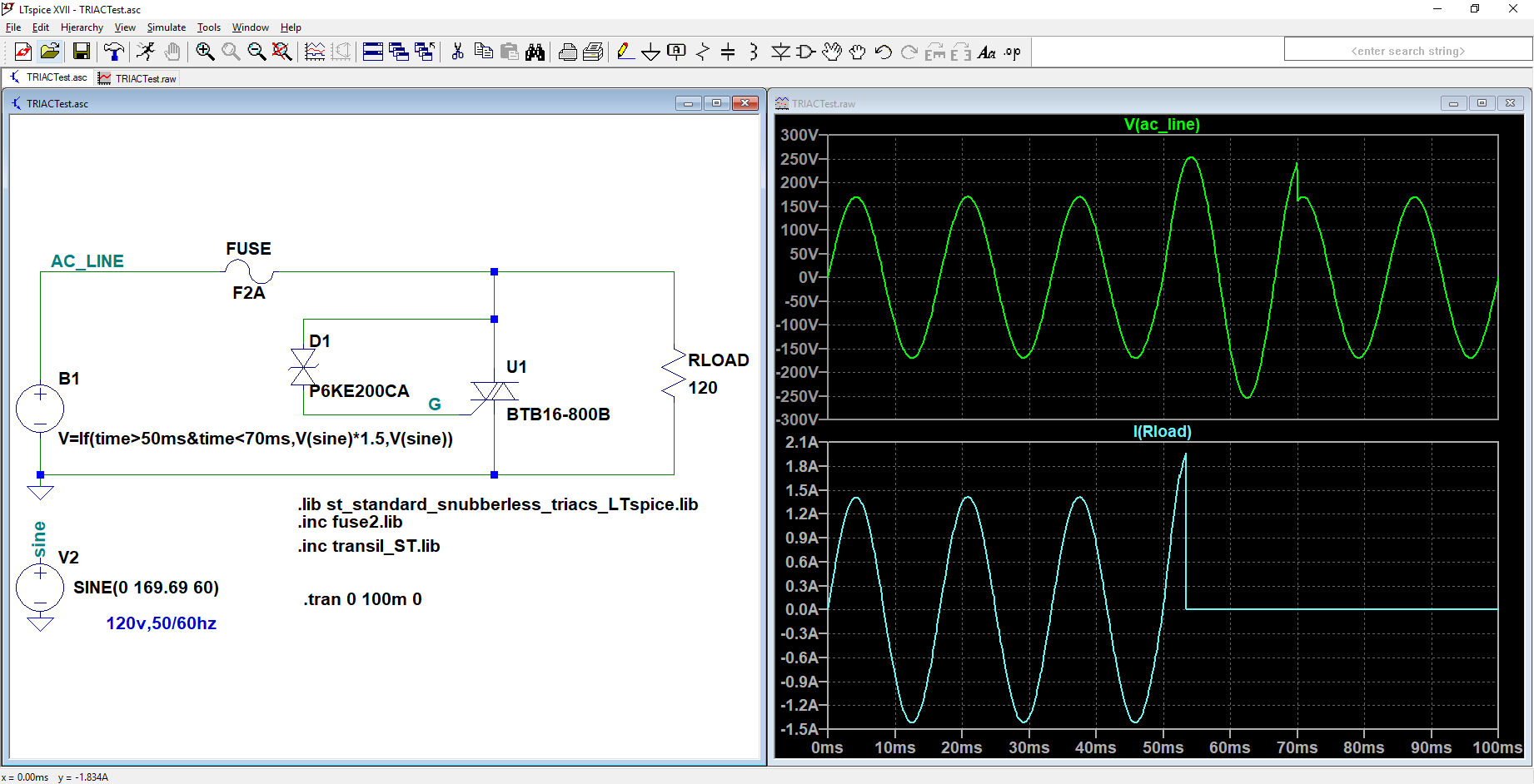Click the New Schematic toolbar icon

click(23, 52)
